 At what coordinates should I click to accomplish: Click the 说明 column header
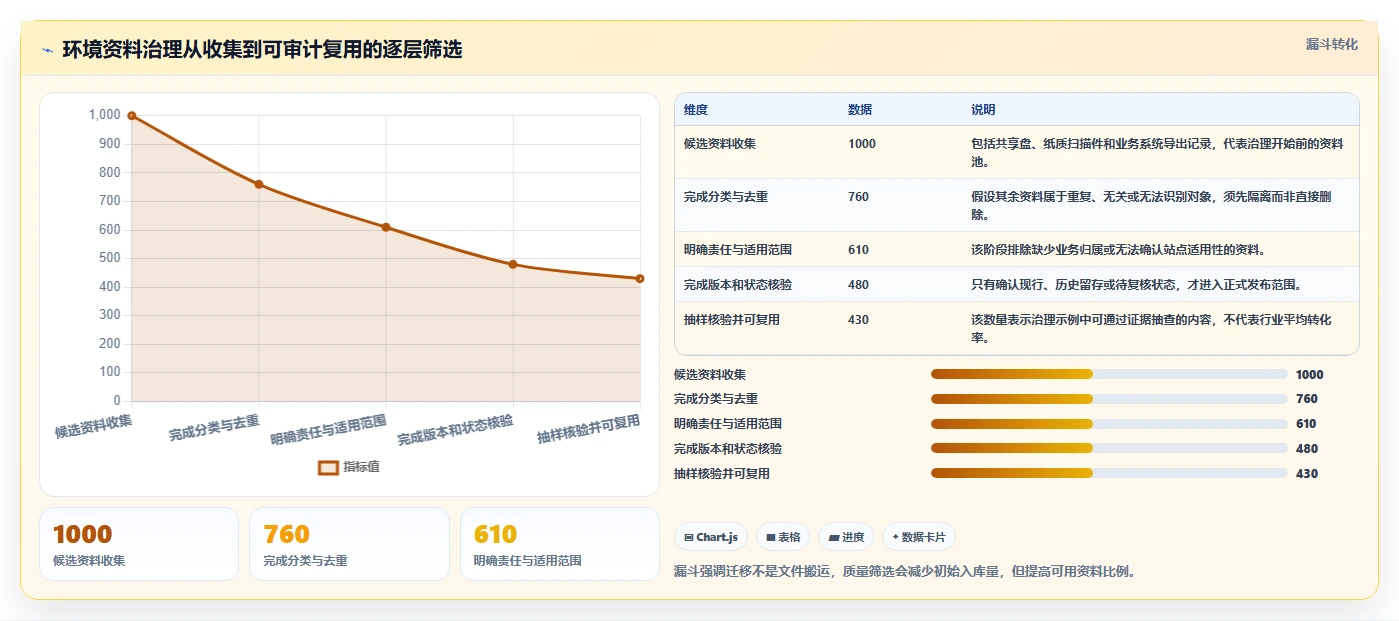point(983,110)
